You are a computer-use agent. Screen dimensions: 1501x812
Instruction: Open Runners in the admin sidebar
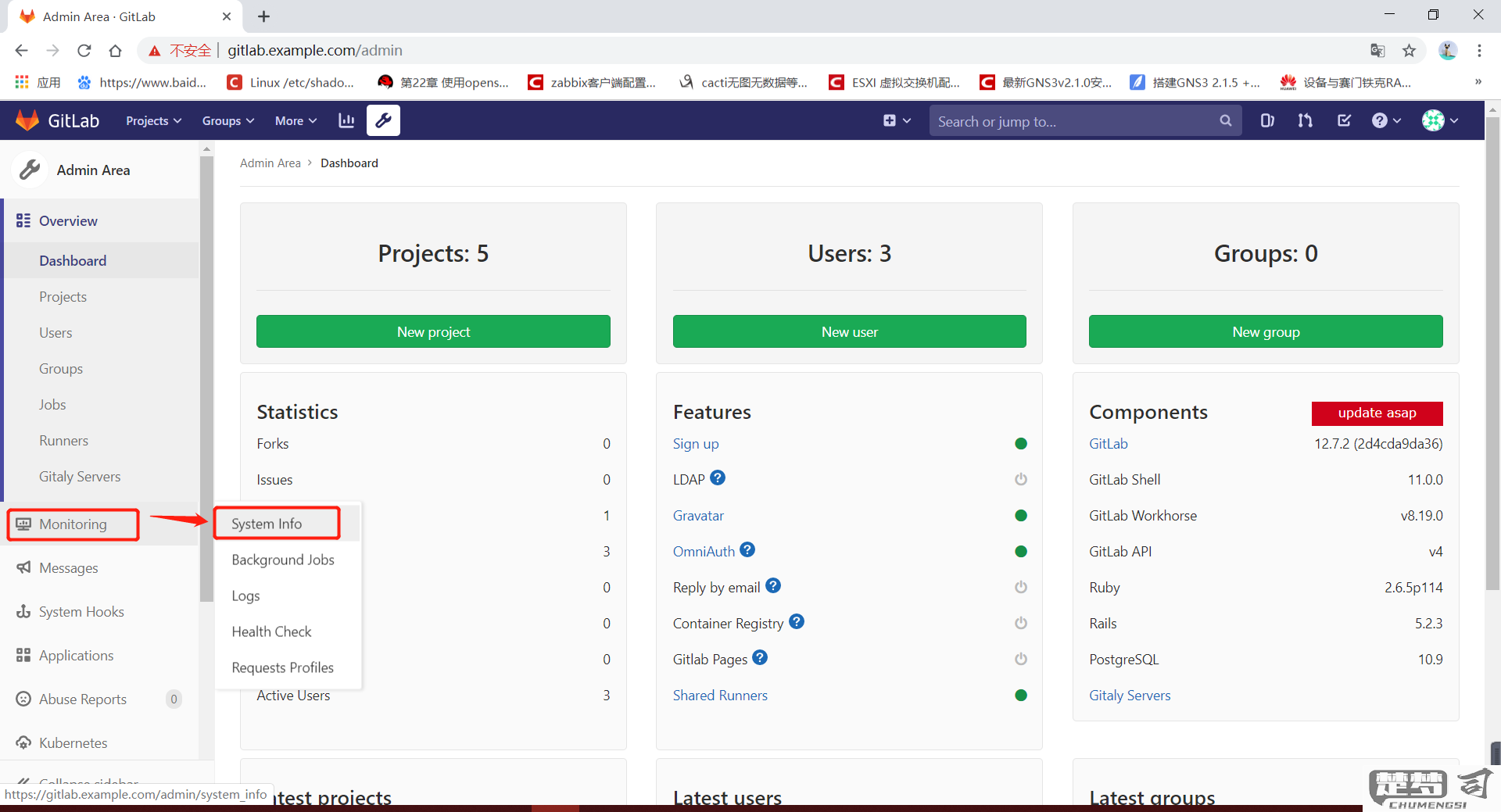point(63,441)
